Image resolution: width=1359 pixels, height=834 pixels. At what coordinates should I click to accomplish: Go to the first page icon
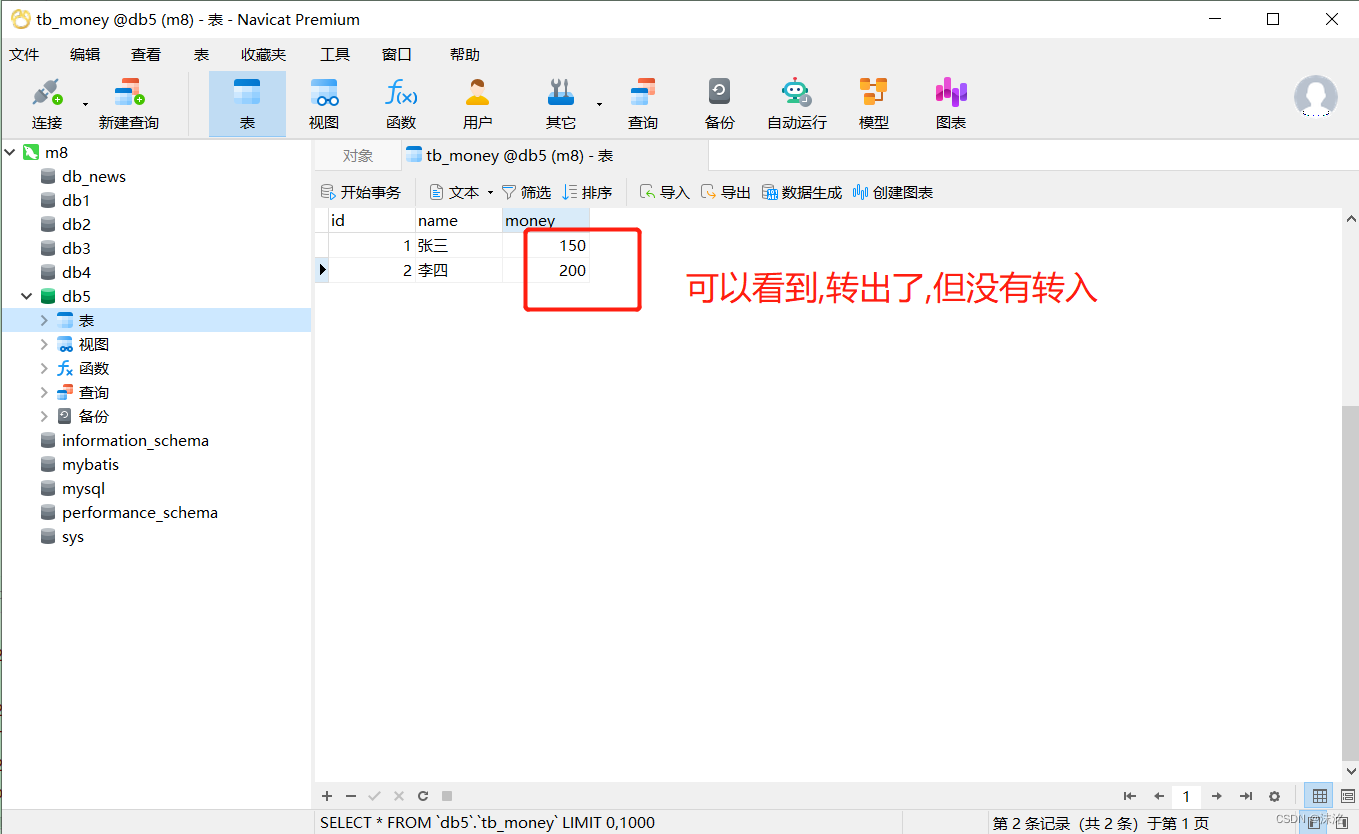1130,796
